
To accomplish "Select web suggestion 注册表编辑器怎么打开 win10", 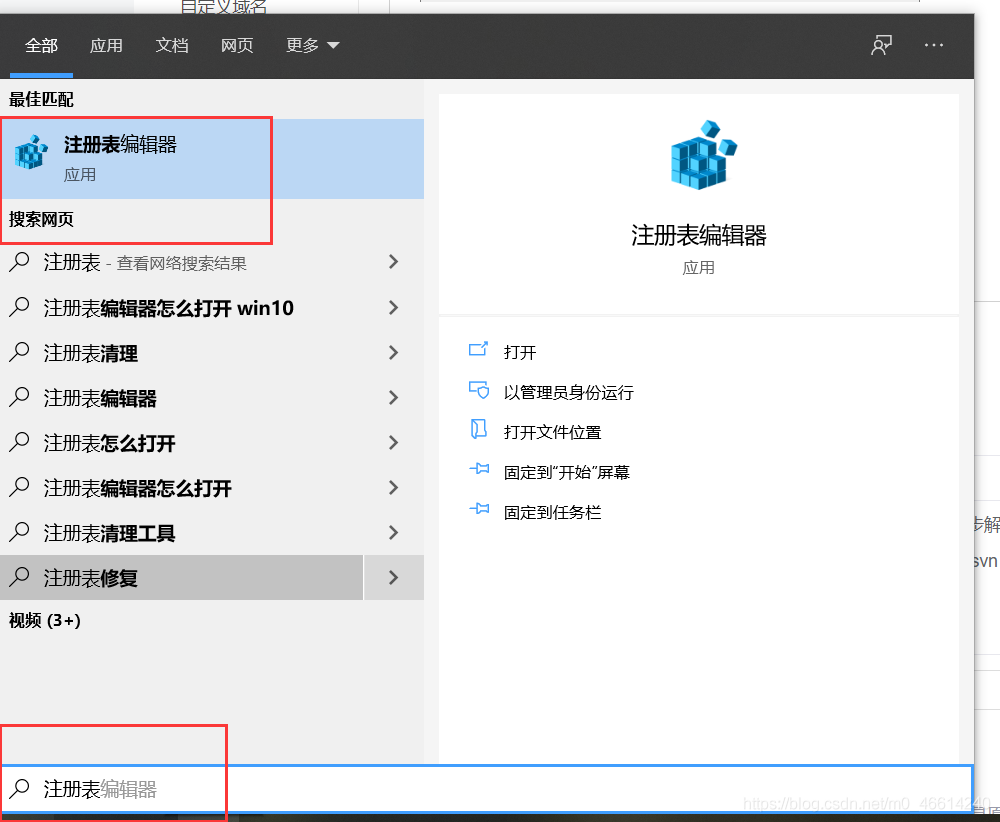I will (x=168, y=308).
